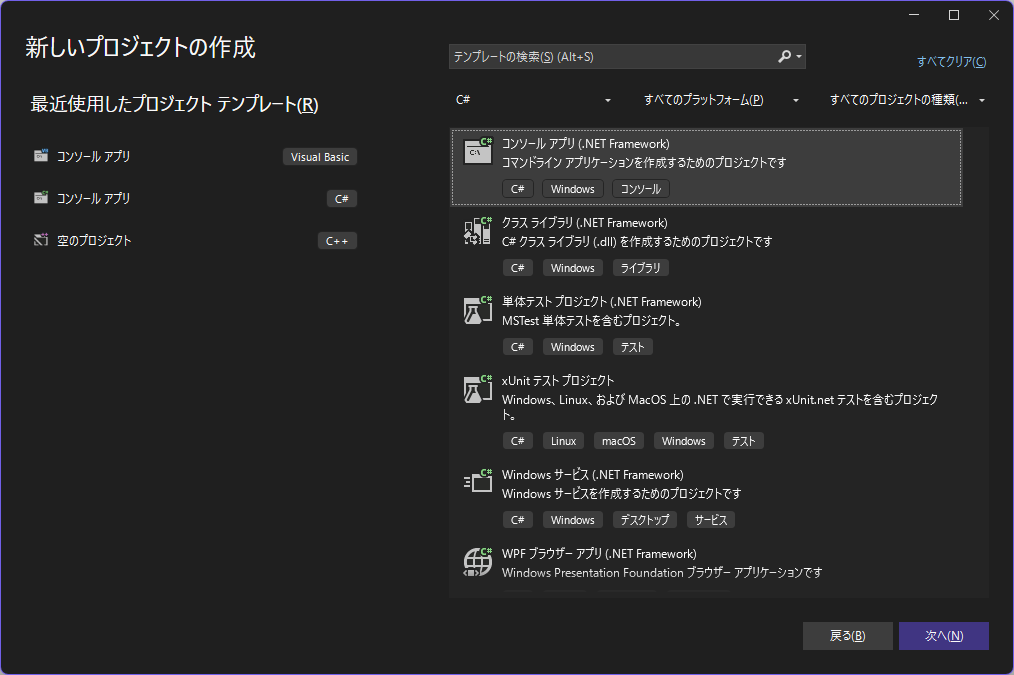Open the C# language dropdown
The width and height of the screenshot is (1014, 675).
(532, 100)
